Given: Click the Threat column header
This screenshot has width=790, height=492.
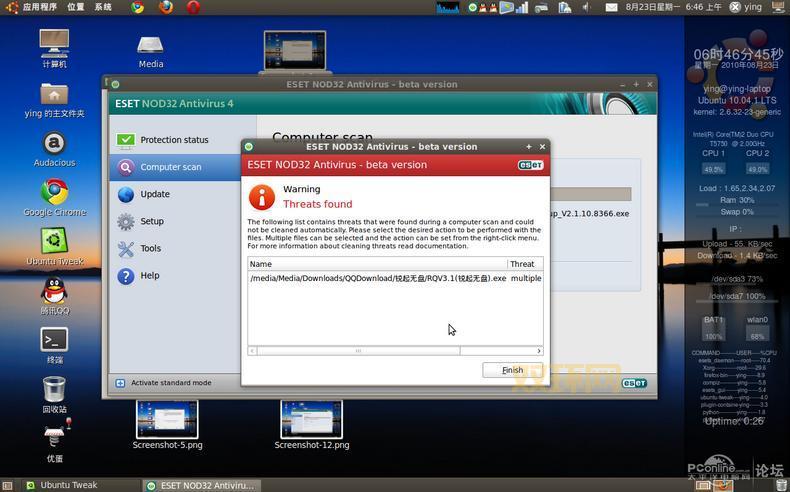Looking at the screenshot, I should (x=523, y=264).
